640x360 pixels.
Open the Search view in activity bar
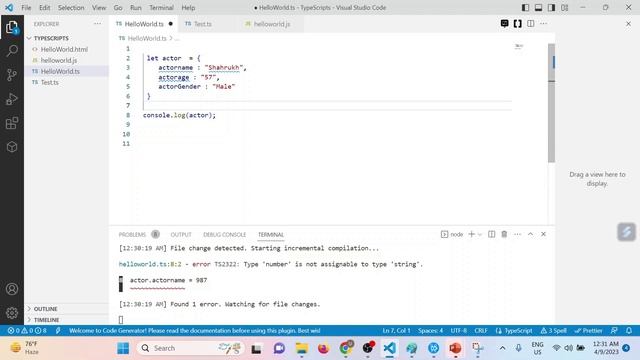pyautogui.click(x=12, y=51)
